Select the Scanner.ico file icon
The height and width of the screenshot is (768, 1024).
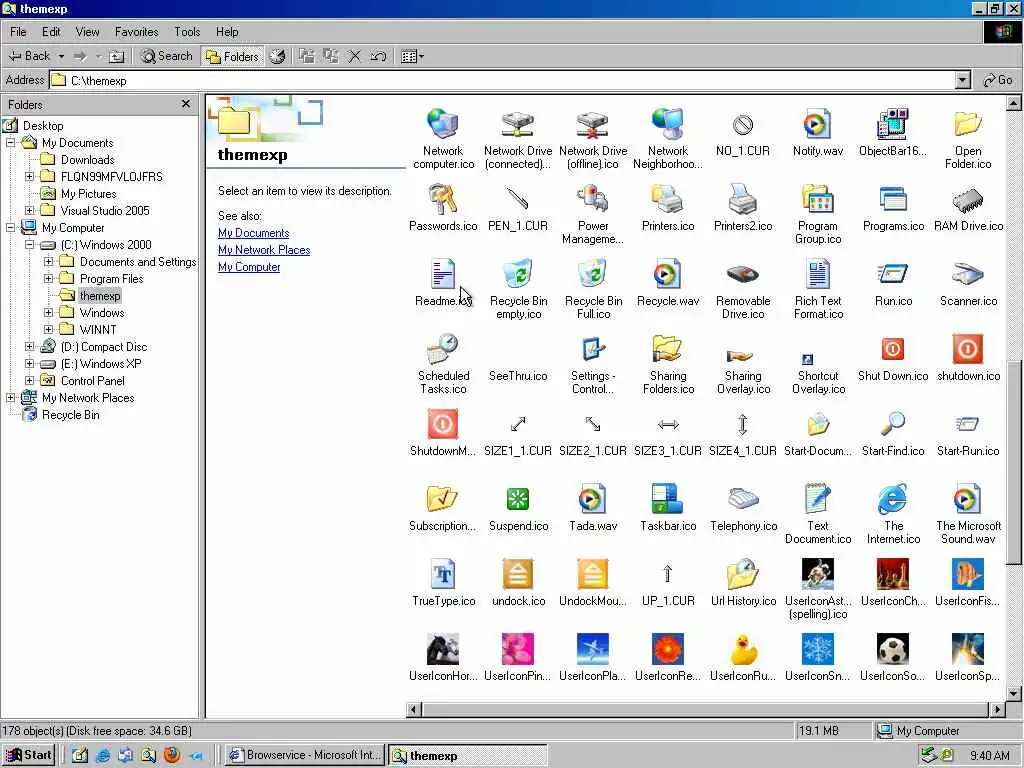[968, 274]
